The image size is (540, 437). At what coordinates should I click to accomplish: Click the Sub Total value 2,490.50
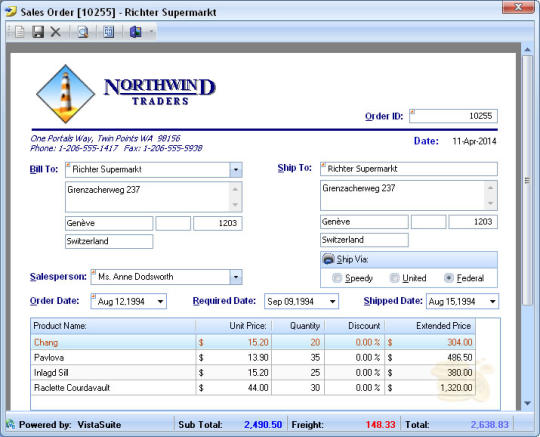[x=263, y=425]
